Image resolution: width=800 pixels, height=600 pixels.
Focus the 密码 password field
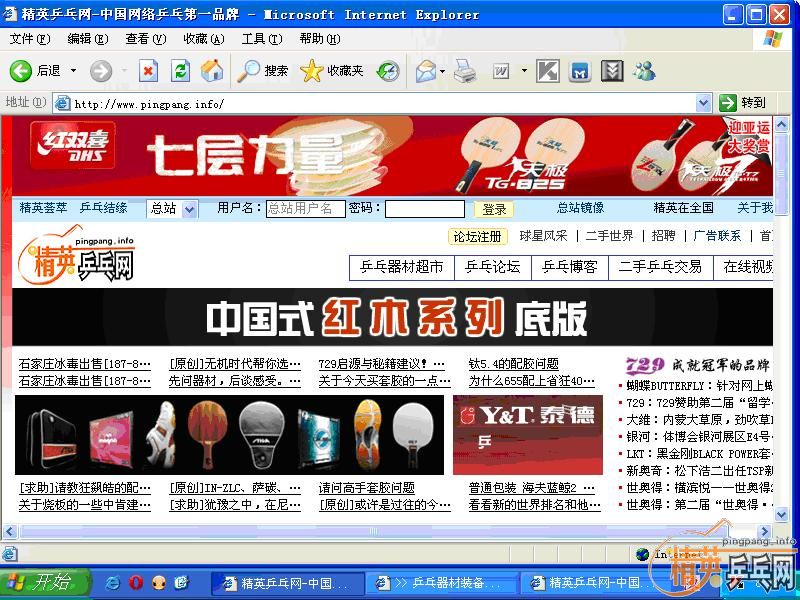[424, 209]
